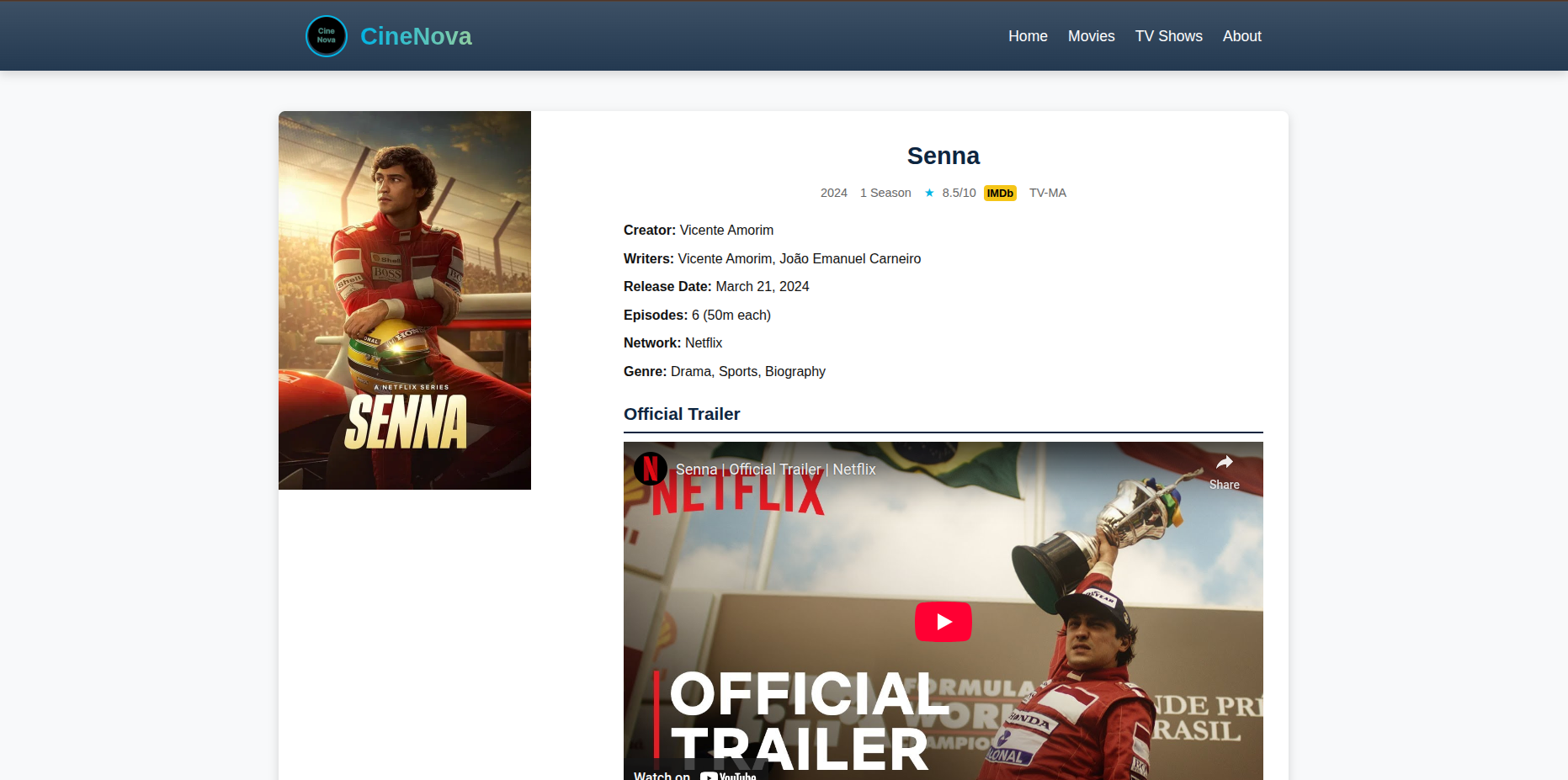Image resolution: width=1568 pixels, height=780 pixels.
Task: Select the 1 Season label
Action: pyautogui.click(x=885, y=194)
